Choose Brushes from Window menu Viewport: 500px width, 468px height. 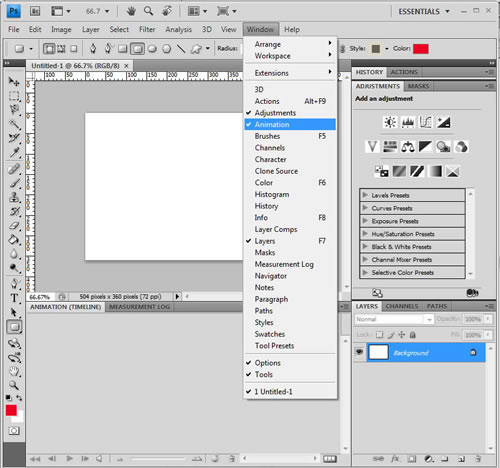pos(290,136)
